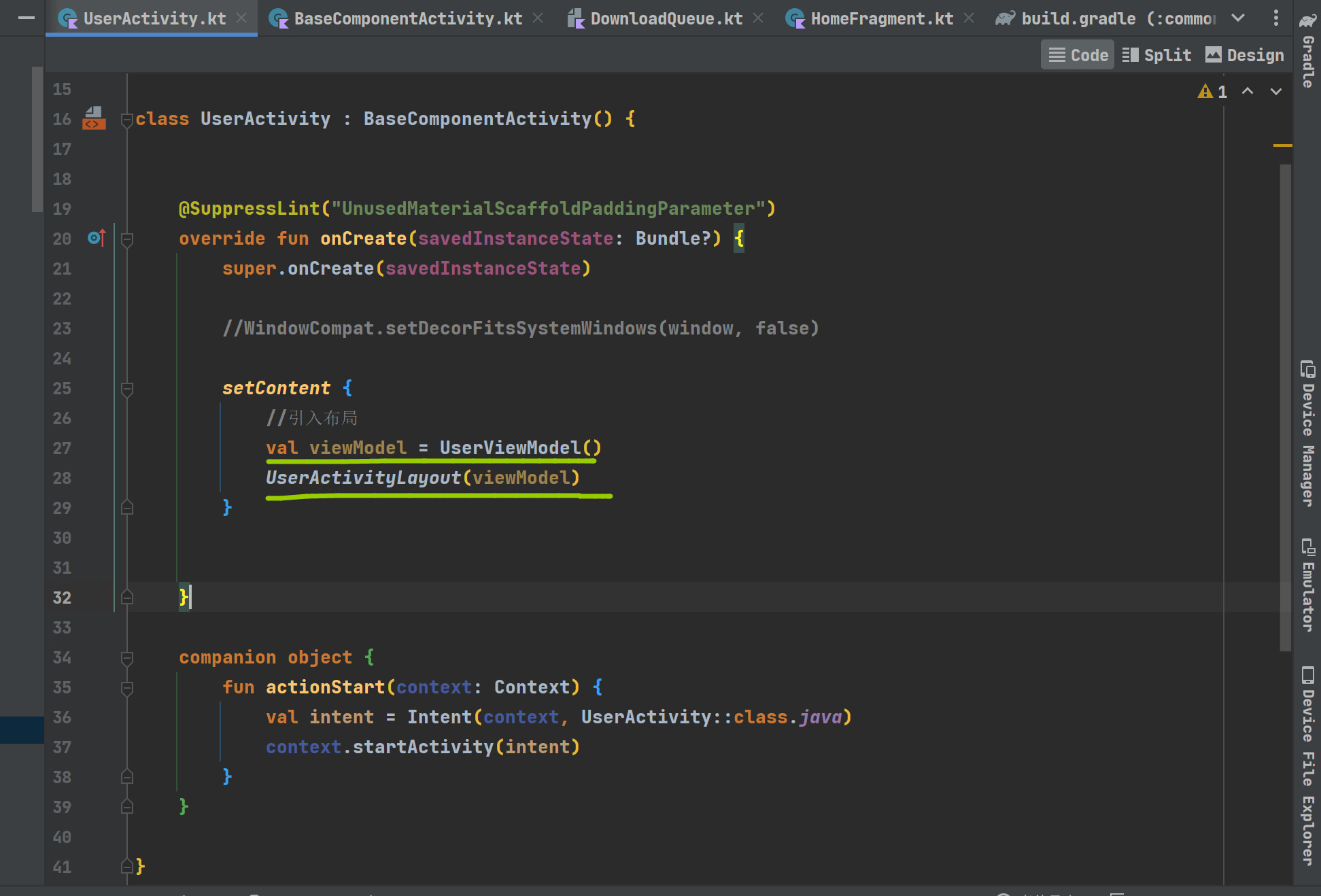Go to previous highlighted problem arrow
The height and width of the screenshot is (896, 1321).
tap(1248, 91)
